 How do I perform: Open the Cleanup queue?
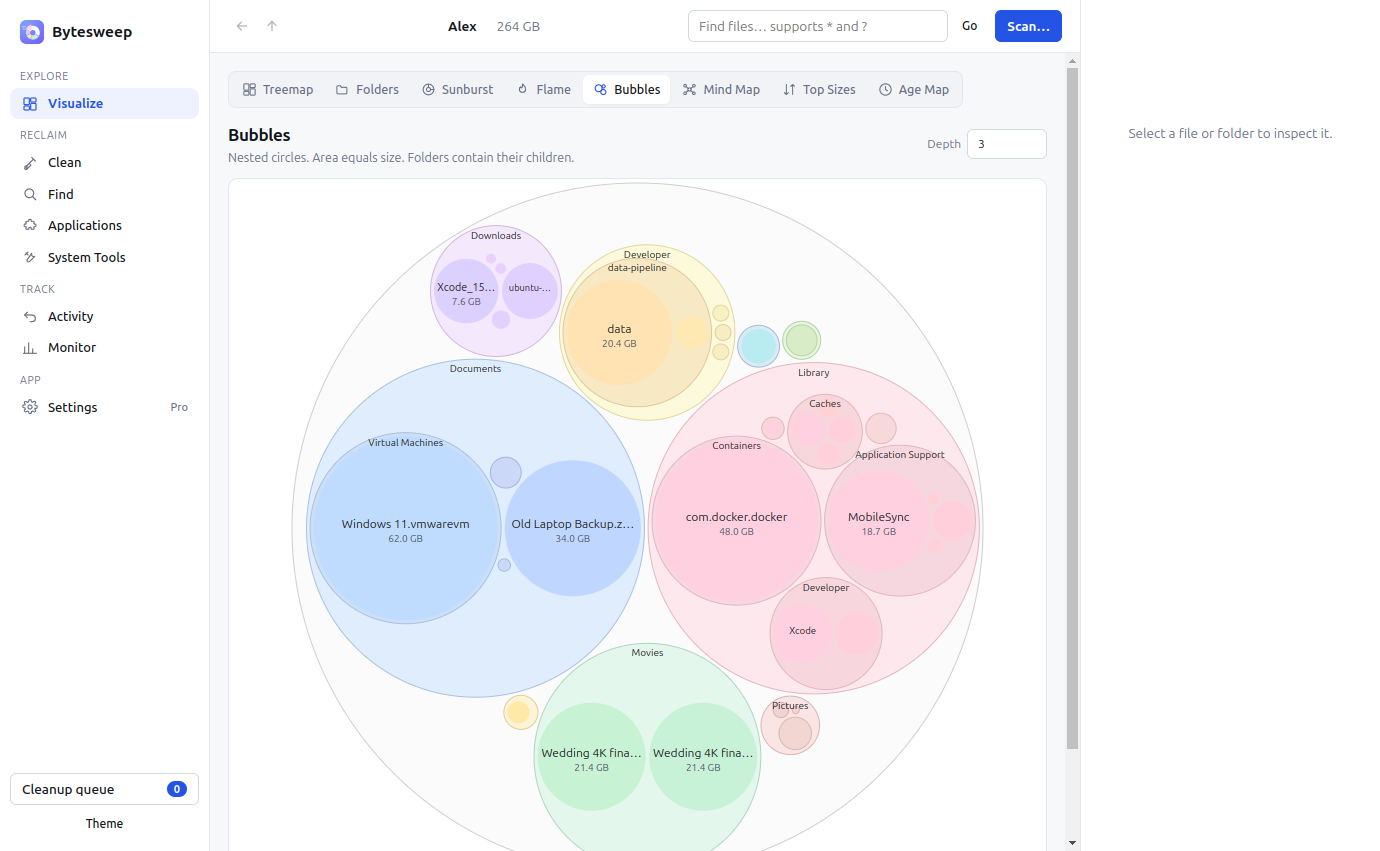(104, 789)
